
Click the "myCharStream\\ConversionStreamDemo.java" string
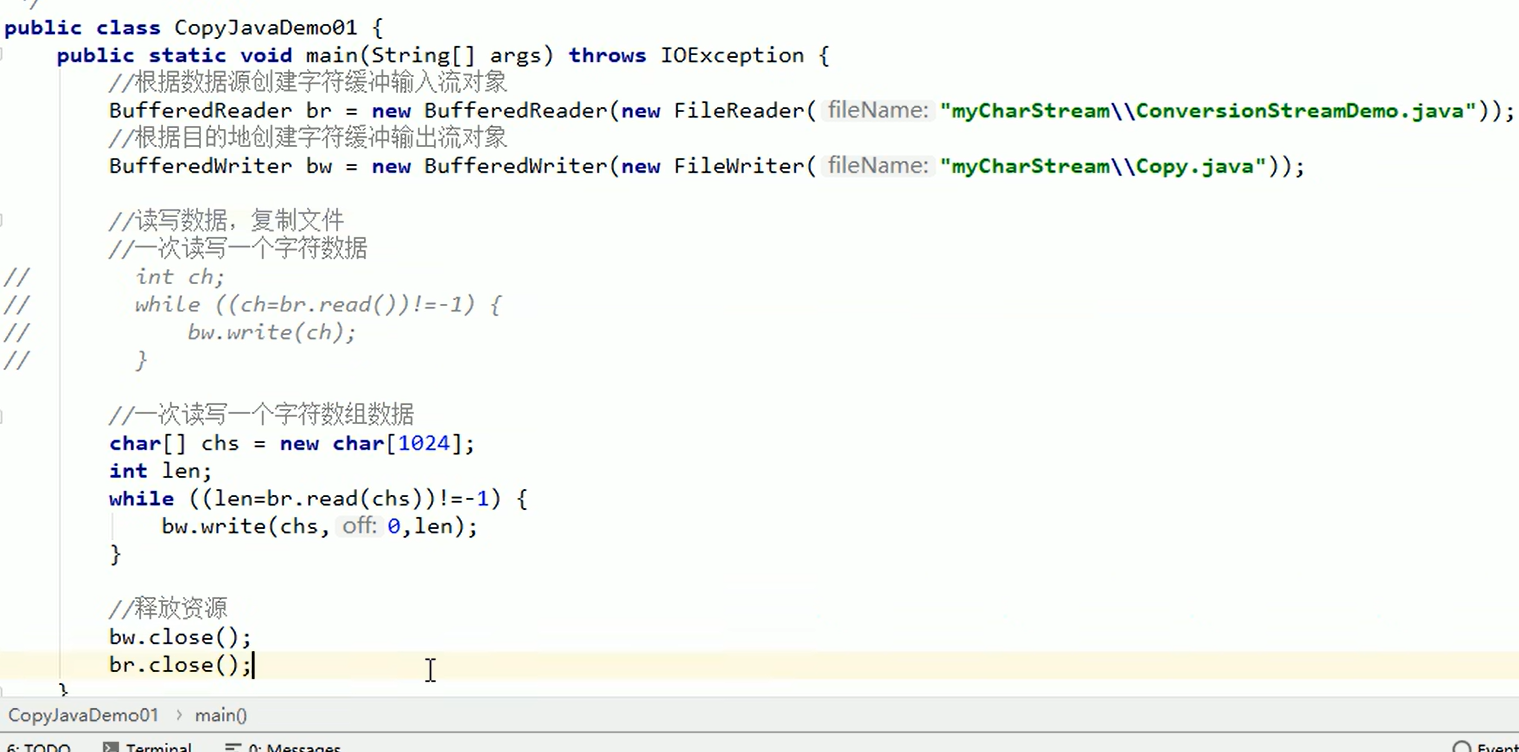coord(1208,111)
